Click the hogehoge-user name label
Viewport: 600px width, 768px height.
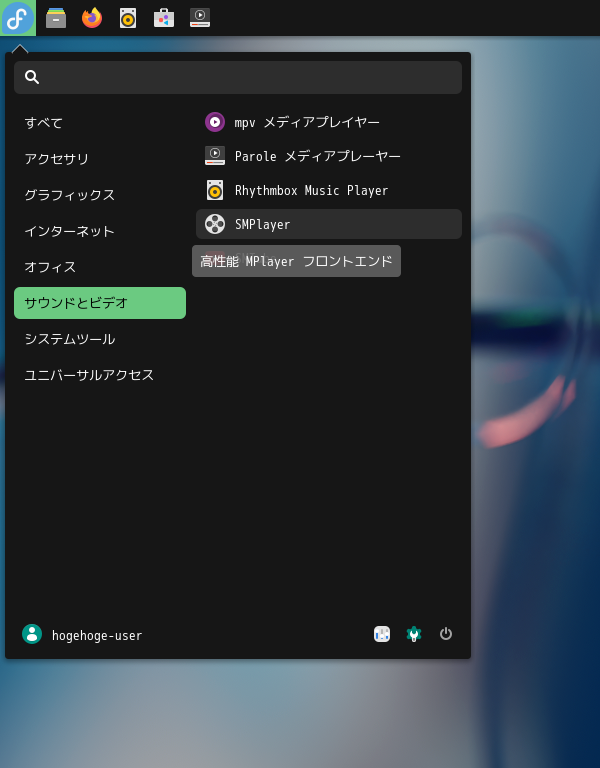pyautogui.click(x=97, y=635)
